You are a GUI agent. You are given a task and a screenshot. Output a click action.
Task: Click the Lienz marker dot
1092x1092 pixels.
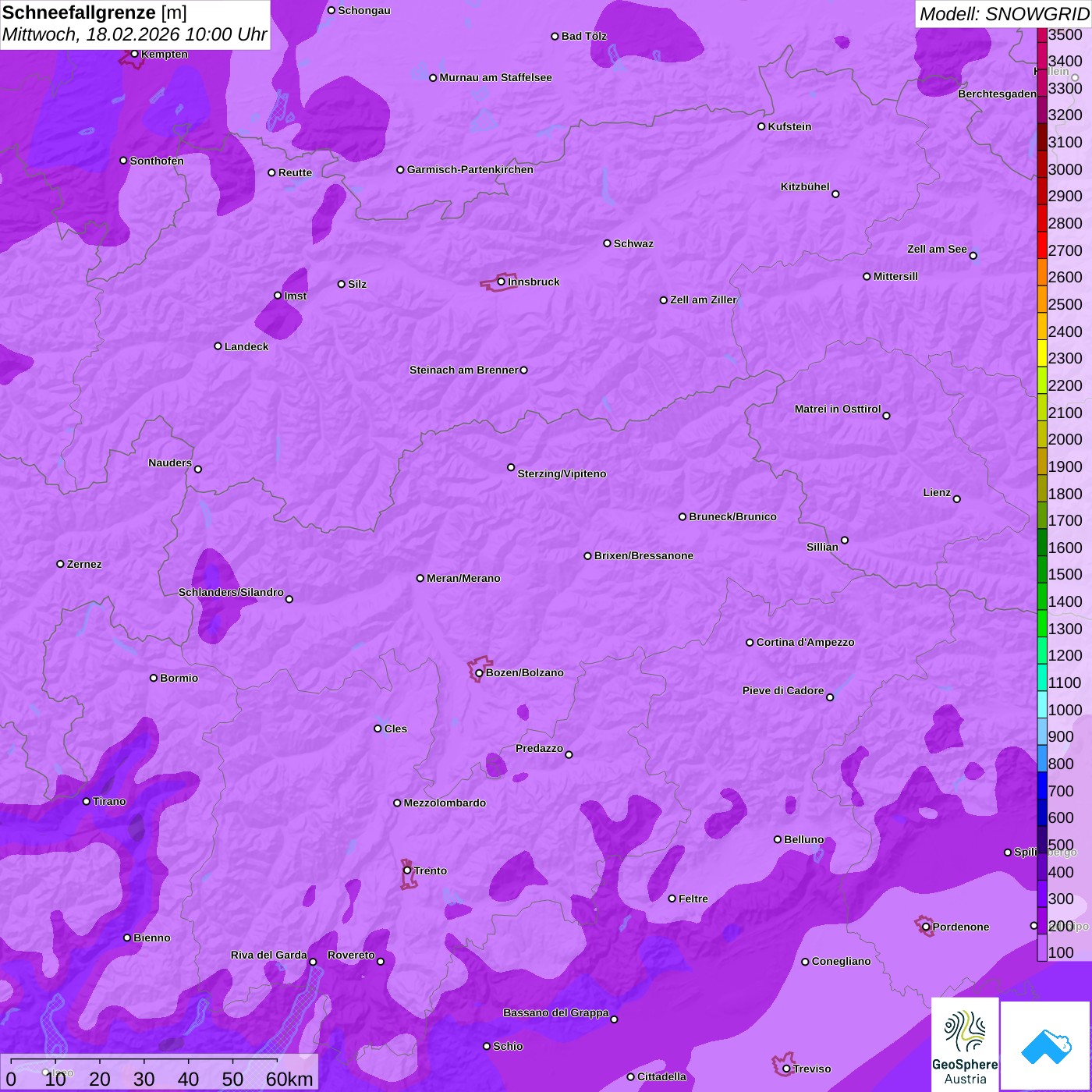pyautogui.click(x=957, y=499)
